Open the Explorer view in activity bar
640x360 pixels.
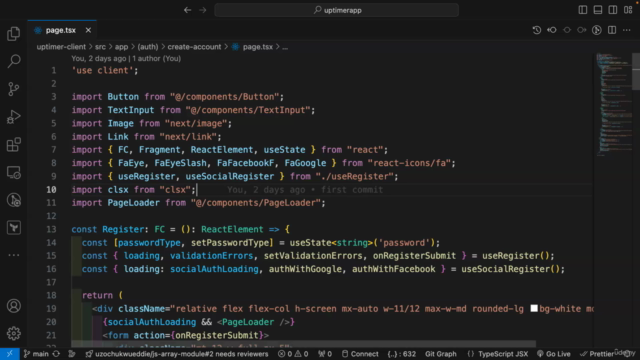[13, 33]
